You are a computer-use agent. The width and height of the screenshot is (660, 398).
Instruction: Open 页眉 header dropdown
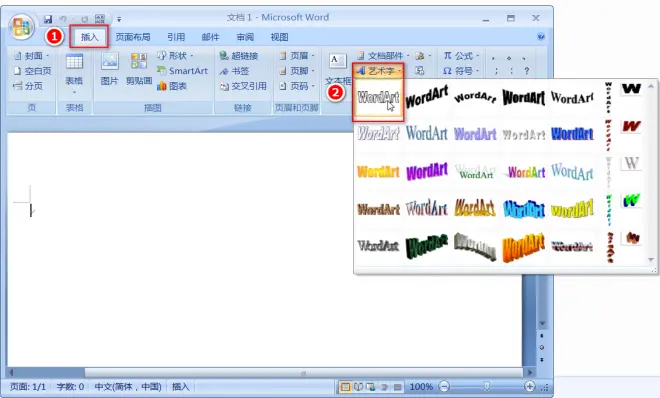click(297, 56)
